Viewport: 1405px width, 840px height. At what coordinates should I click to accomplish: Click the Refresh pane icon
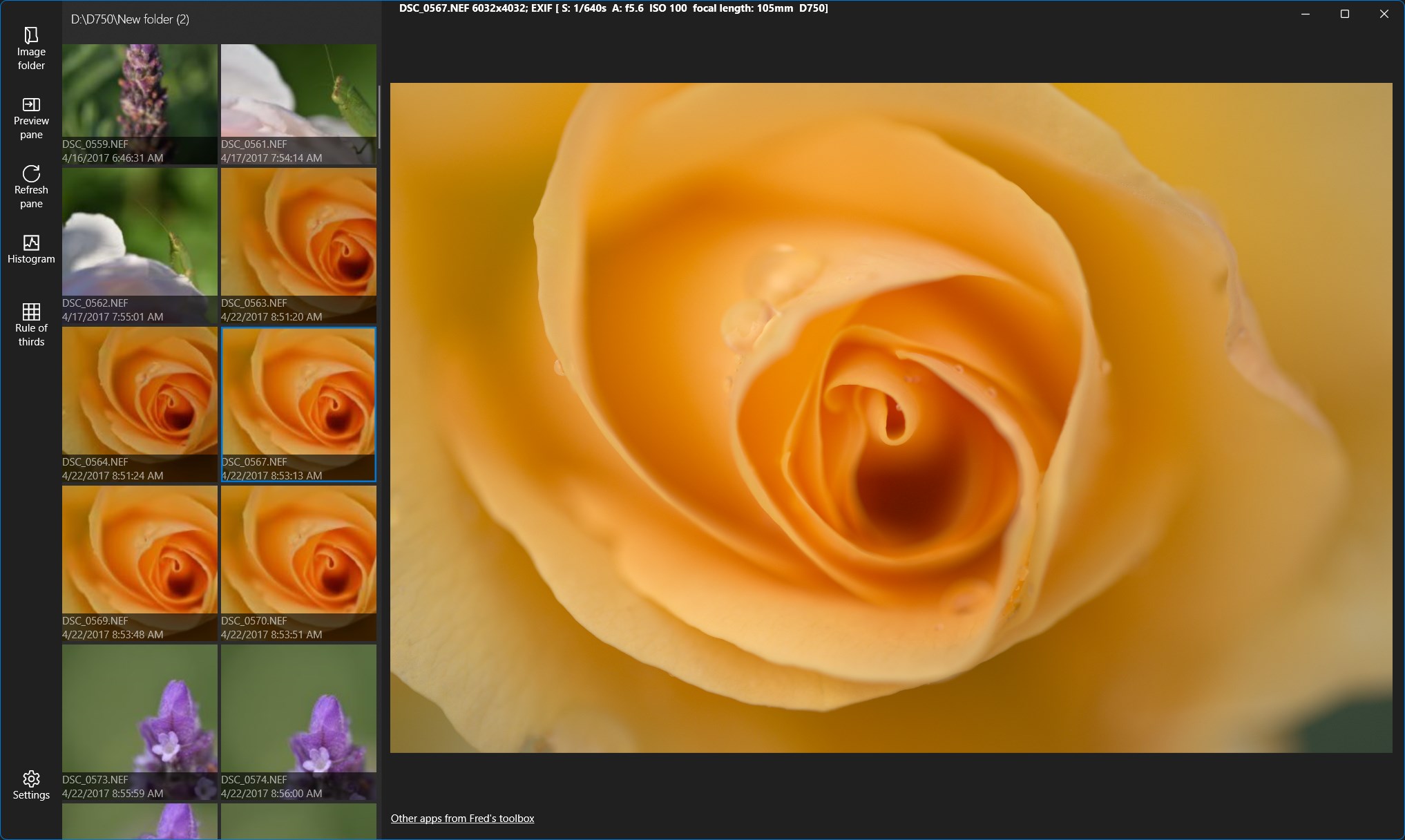31,187
